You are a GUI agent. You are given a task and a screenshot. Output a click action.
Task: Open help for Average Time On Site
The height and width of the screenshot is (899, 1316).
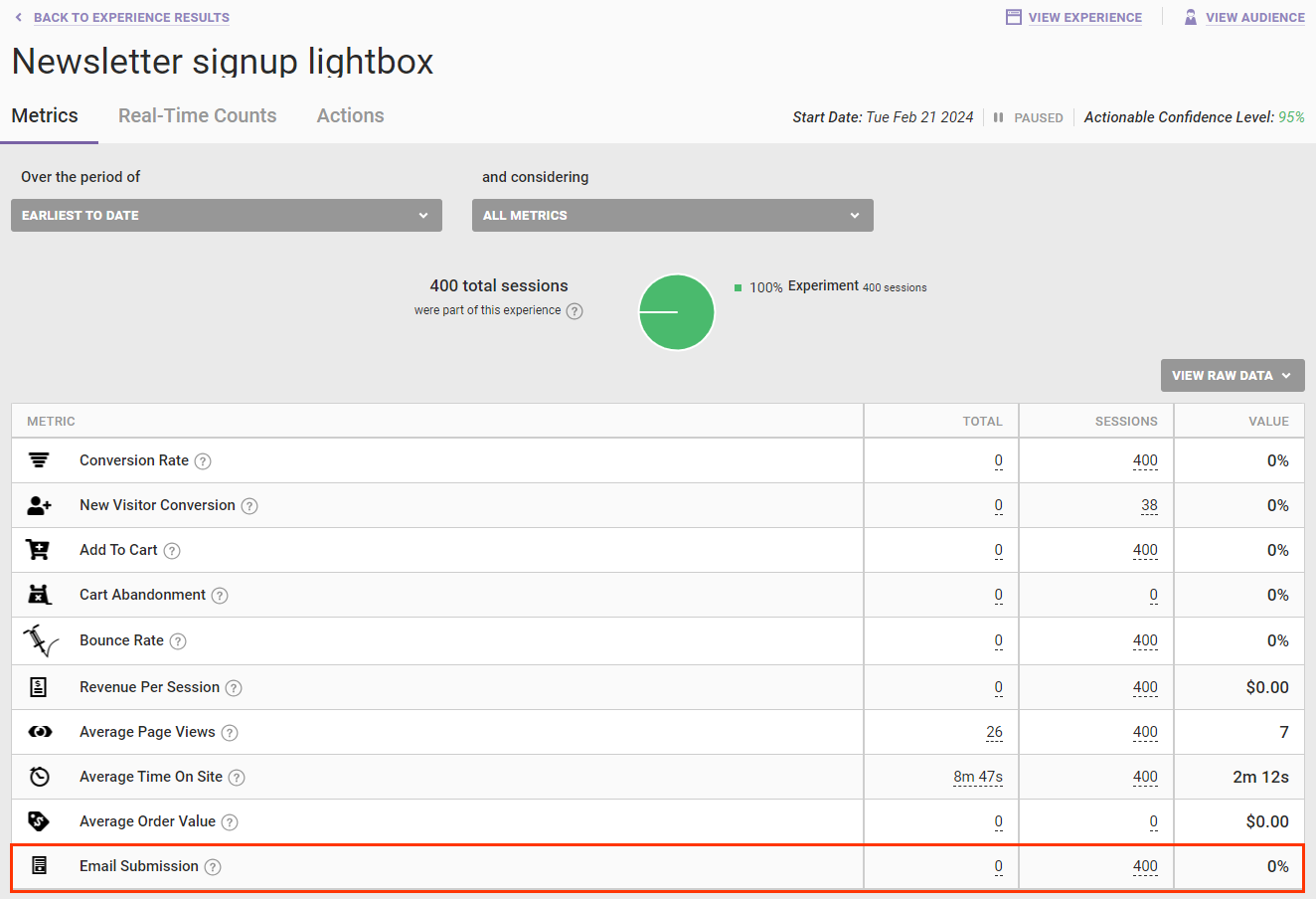pos(237,778)
